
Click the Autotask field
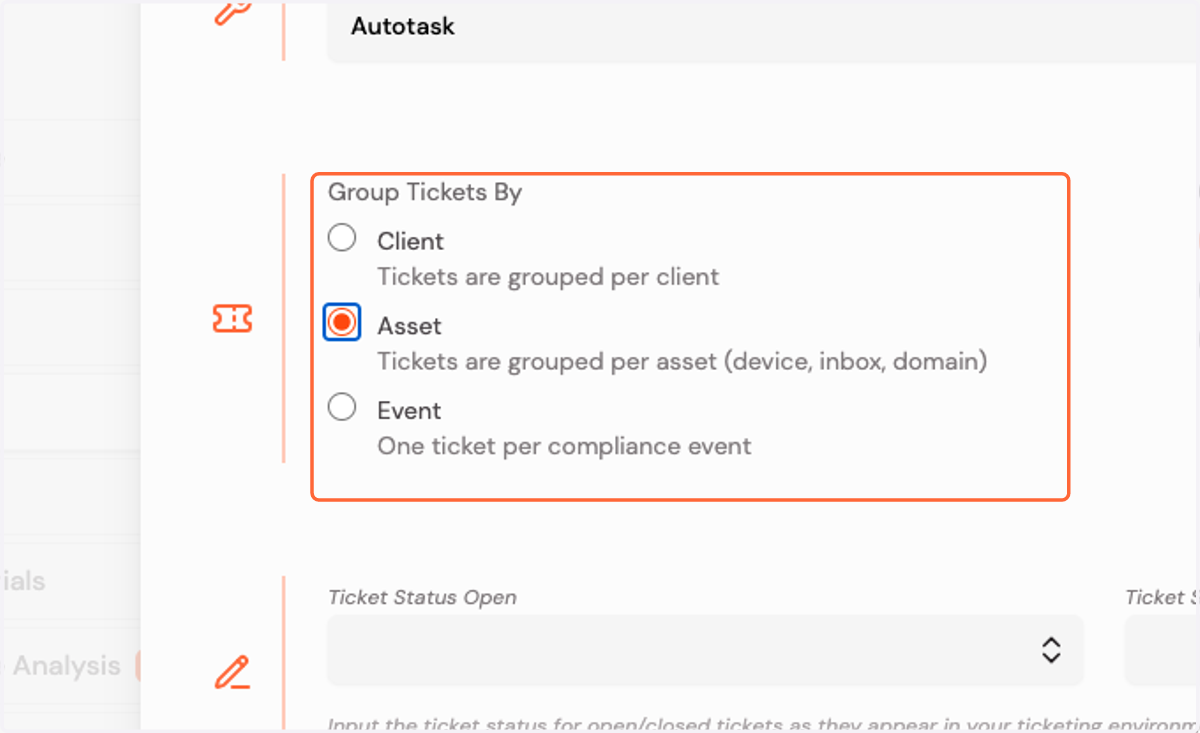click(x=763, y=30)
